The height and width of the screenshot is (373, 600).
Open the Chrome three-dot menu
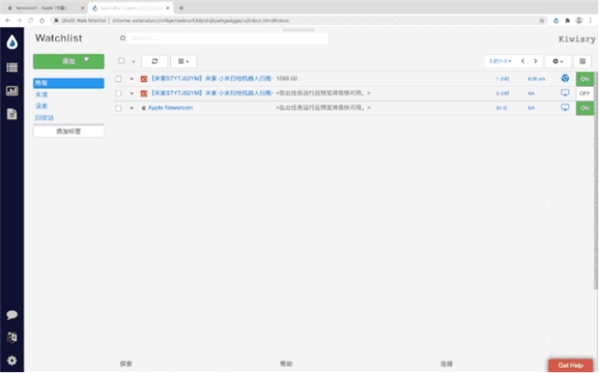click(x=590, y=20)
